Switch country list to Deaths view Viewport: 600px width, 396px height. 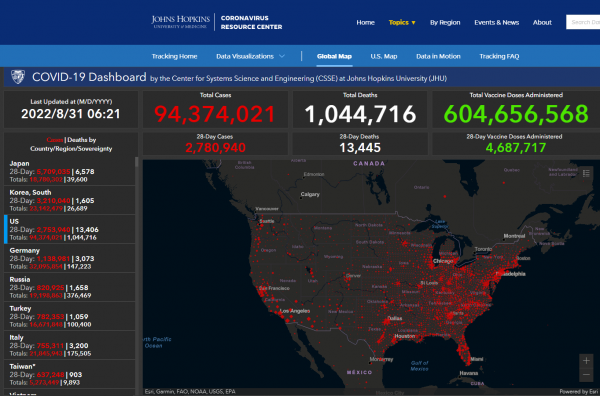(78, 140)
